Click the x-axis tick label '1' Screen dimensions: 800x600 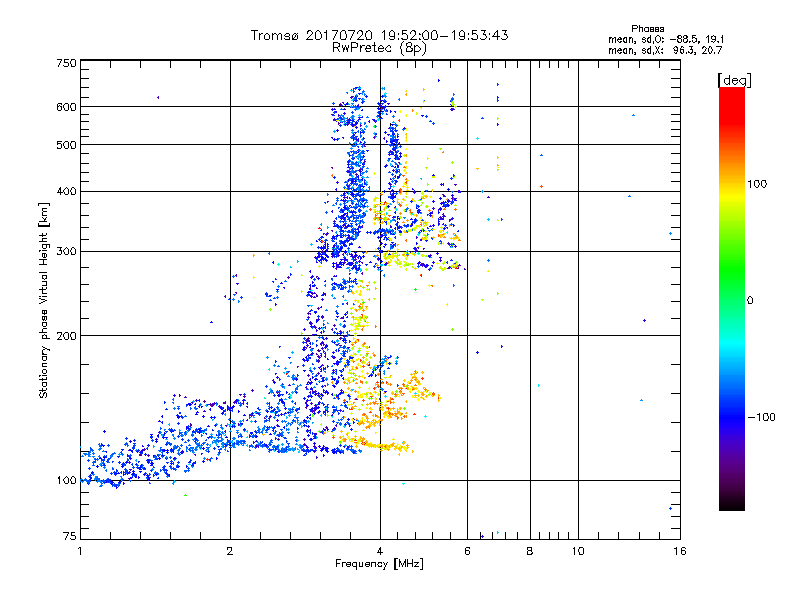click(x=80, y=551)
